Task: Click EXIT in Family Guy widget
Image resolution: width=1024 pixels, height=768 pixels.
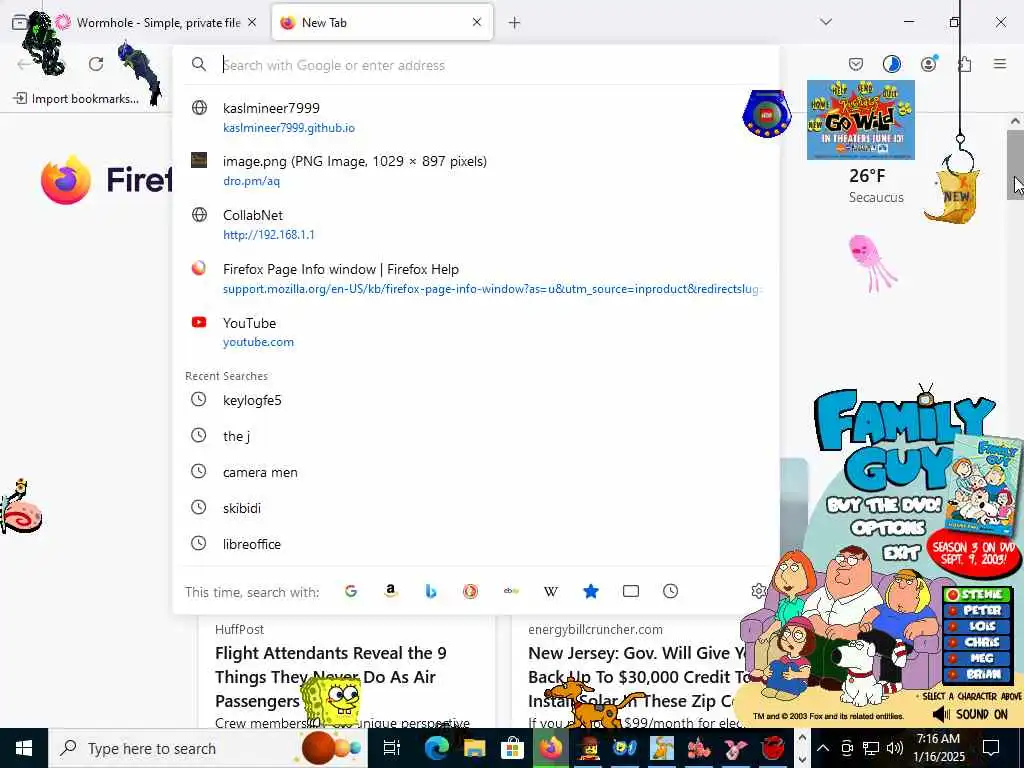Action: coord(901,554)
